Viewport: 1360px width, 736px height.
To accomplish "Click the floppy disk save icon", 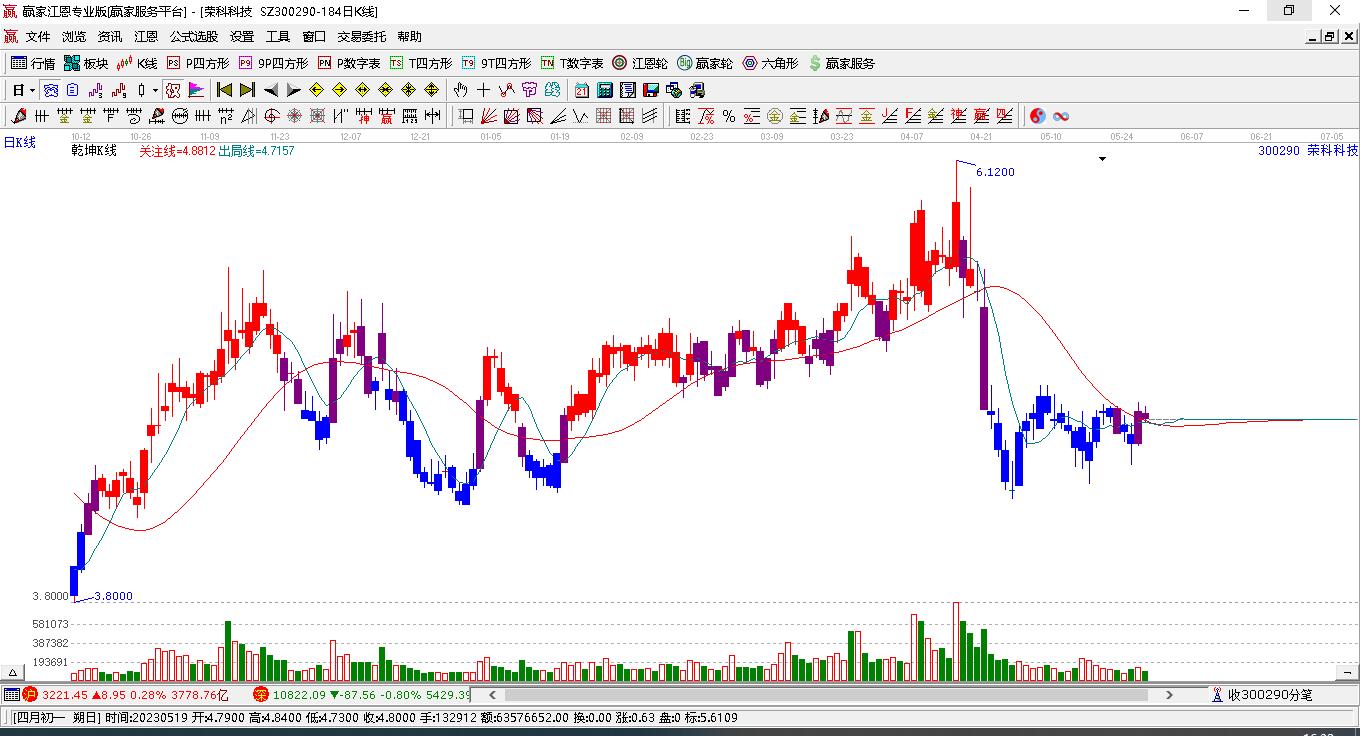I will 651,90.
